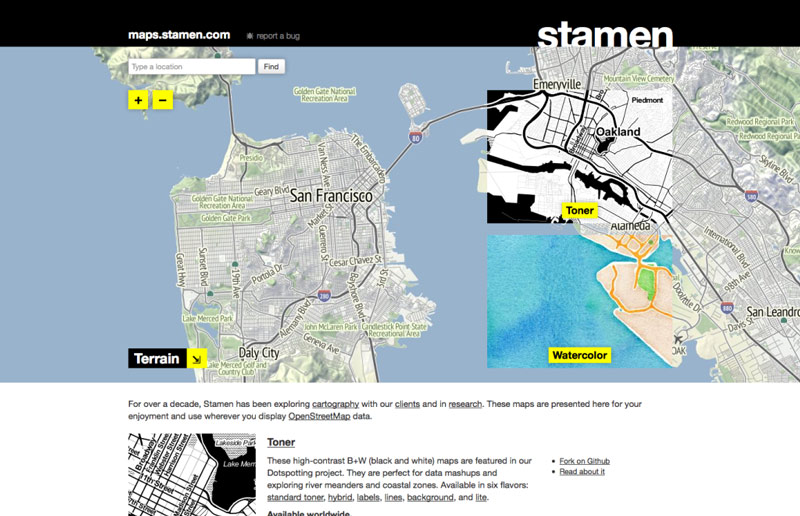The height and width of the screenshot is (516, 800).
Task: Click the San Francisco map label
Action: (331, 196)
